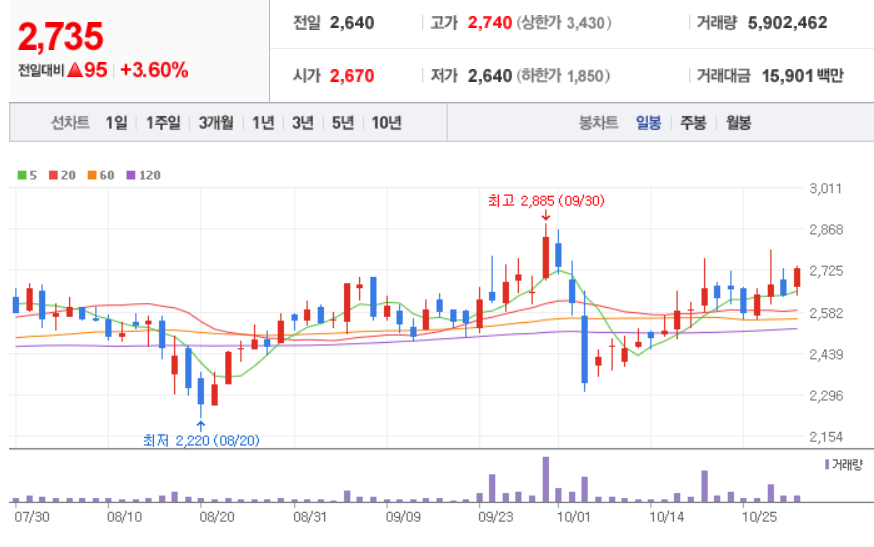Viewport: 874px width, 547px height.
Task: Click the 전일 value 2,640
Action: 352,23
